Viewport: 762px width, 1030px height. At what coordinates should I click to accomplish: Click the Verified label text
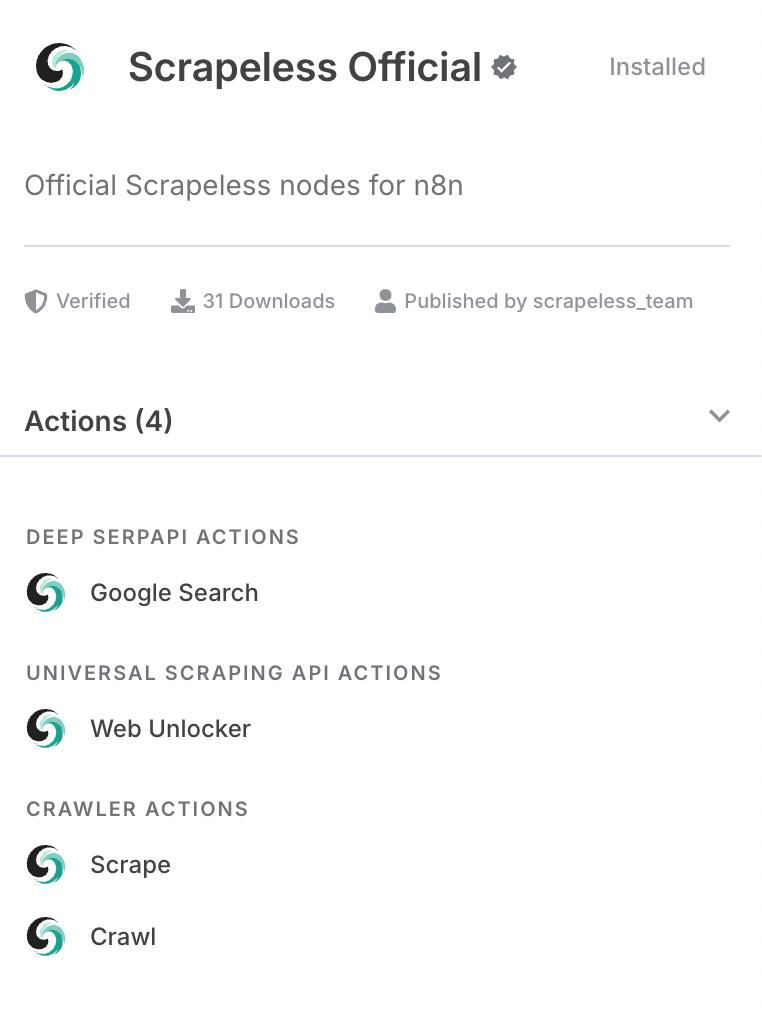[x=93, y=301]
